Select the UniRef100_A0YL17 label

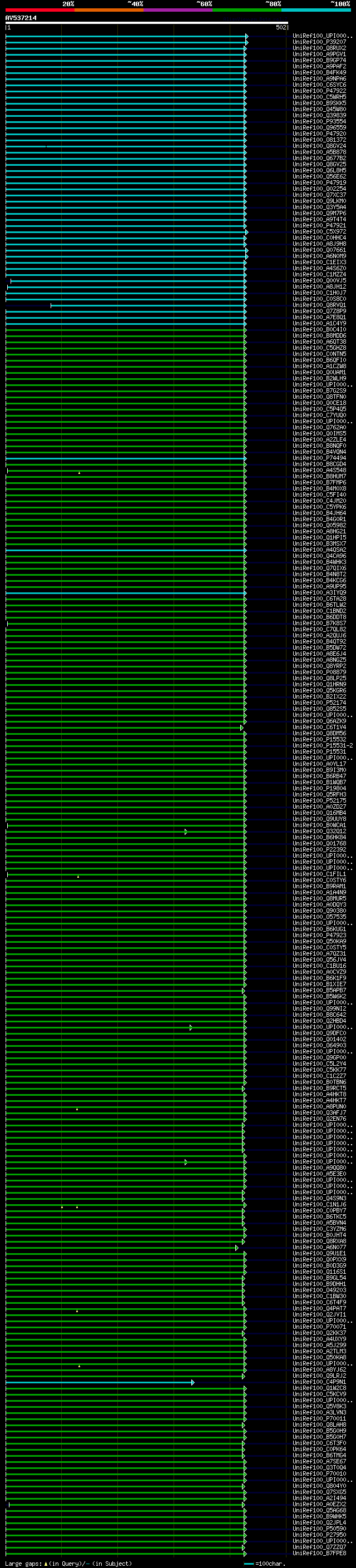coord(319,764)
